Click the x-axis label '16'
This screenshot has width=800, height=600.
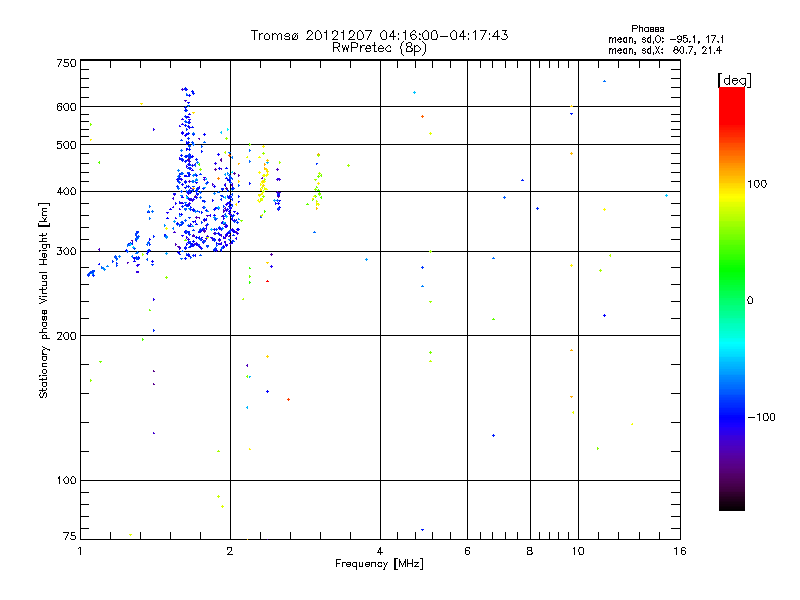(x=680, y=551)
